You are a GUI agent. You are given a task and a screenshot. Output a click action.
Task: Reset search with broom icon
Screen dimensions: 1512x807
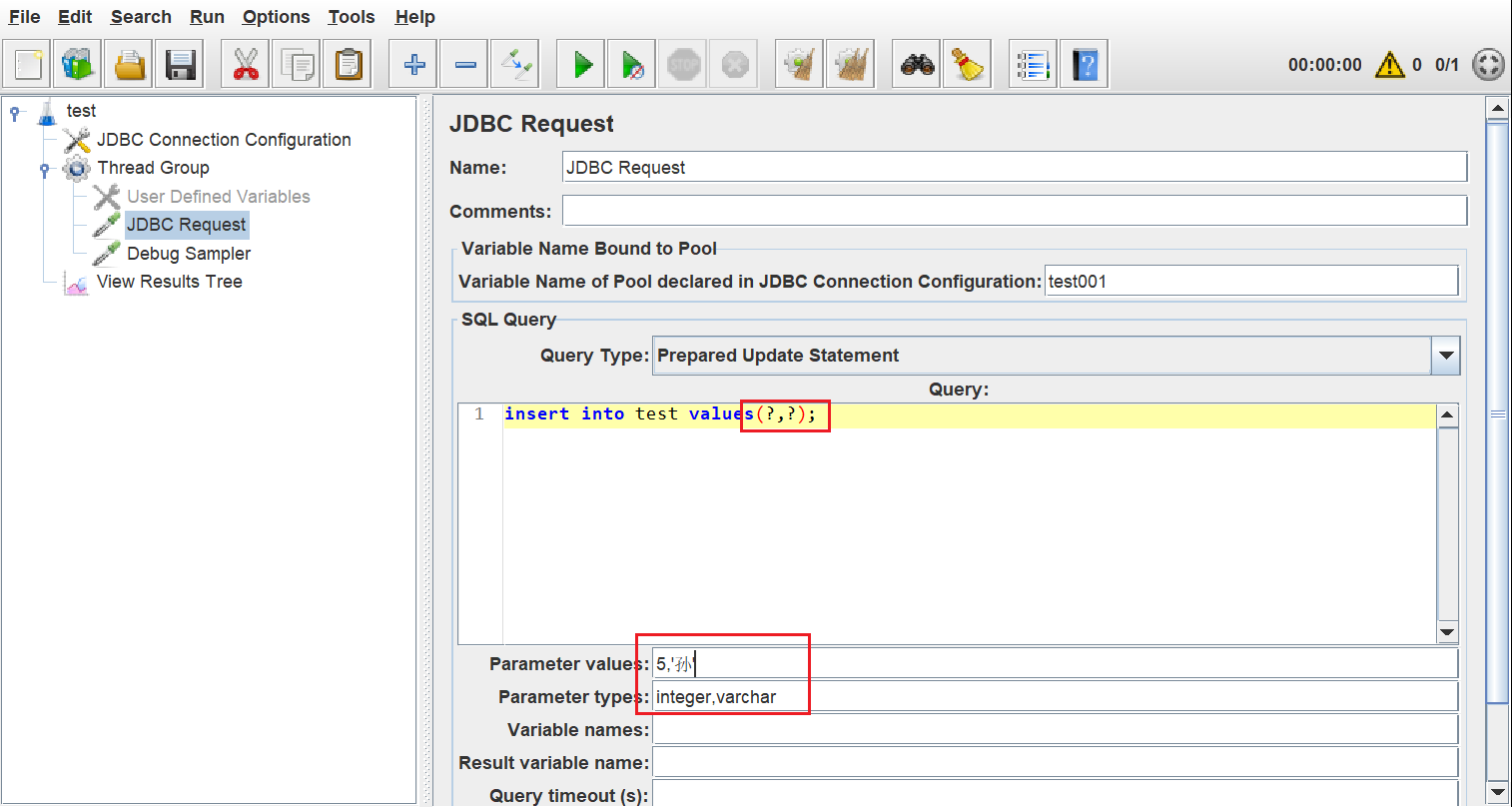pos(968,65)
